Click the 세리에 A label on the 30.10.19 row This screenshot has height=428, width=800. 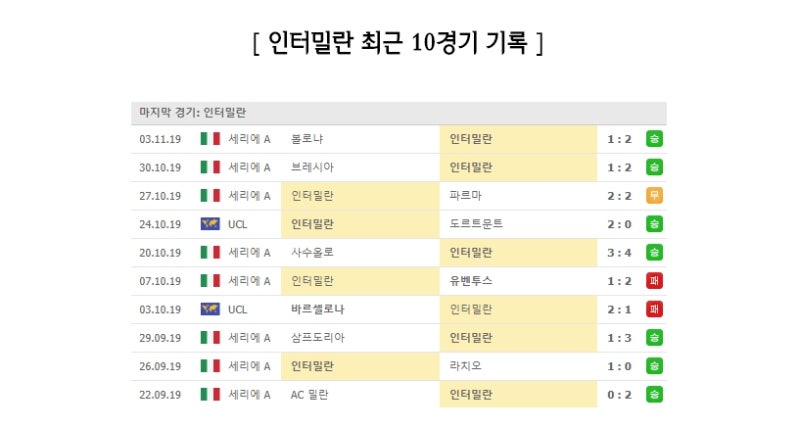(x=249, y=167)
